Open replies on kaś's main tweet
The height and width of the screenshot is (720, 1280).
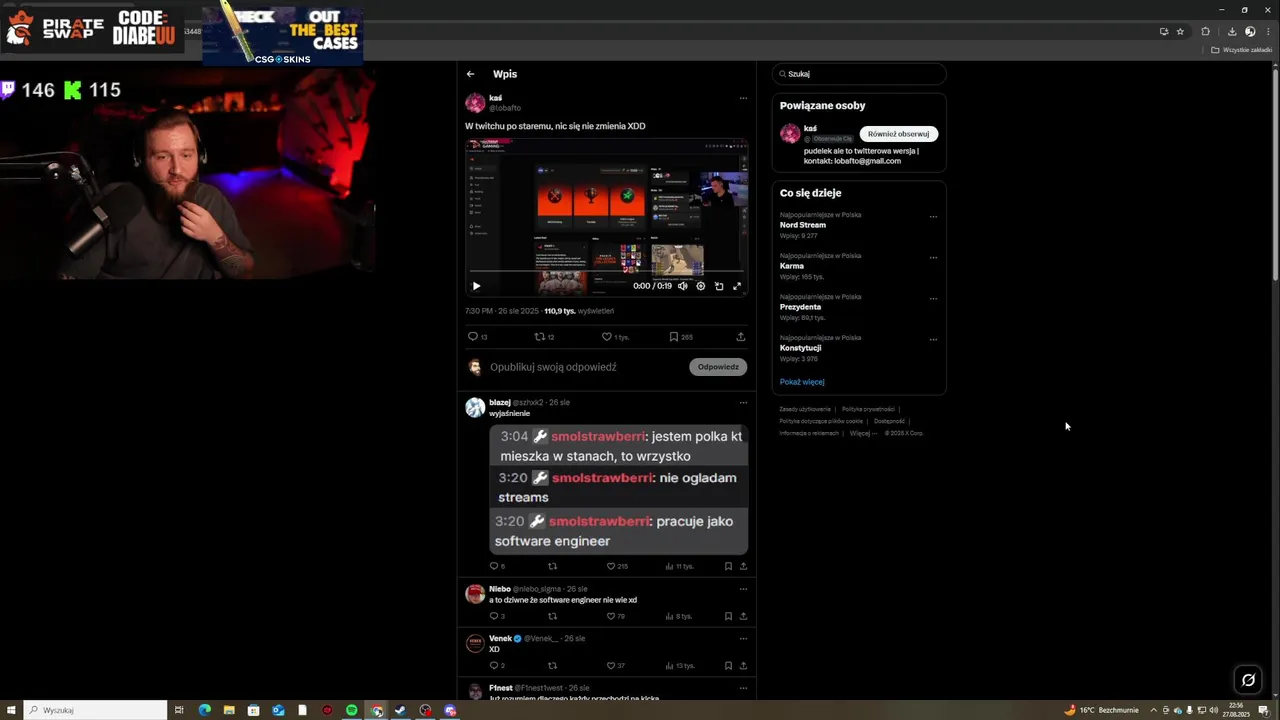477,337
